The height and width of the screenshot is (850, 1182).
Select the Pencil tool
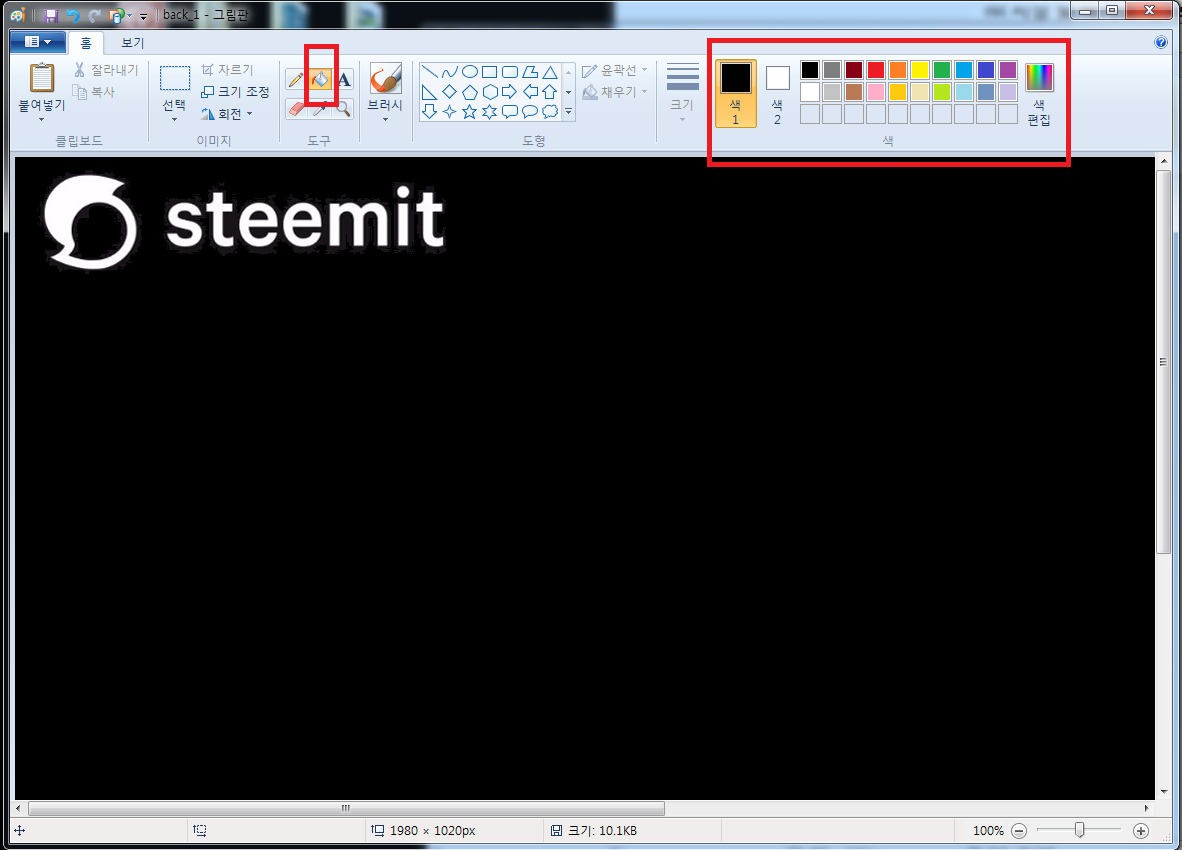click(296, 79)
